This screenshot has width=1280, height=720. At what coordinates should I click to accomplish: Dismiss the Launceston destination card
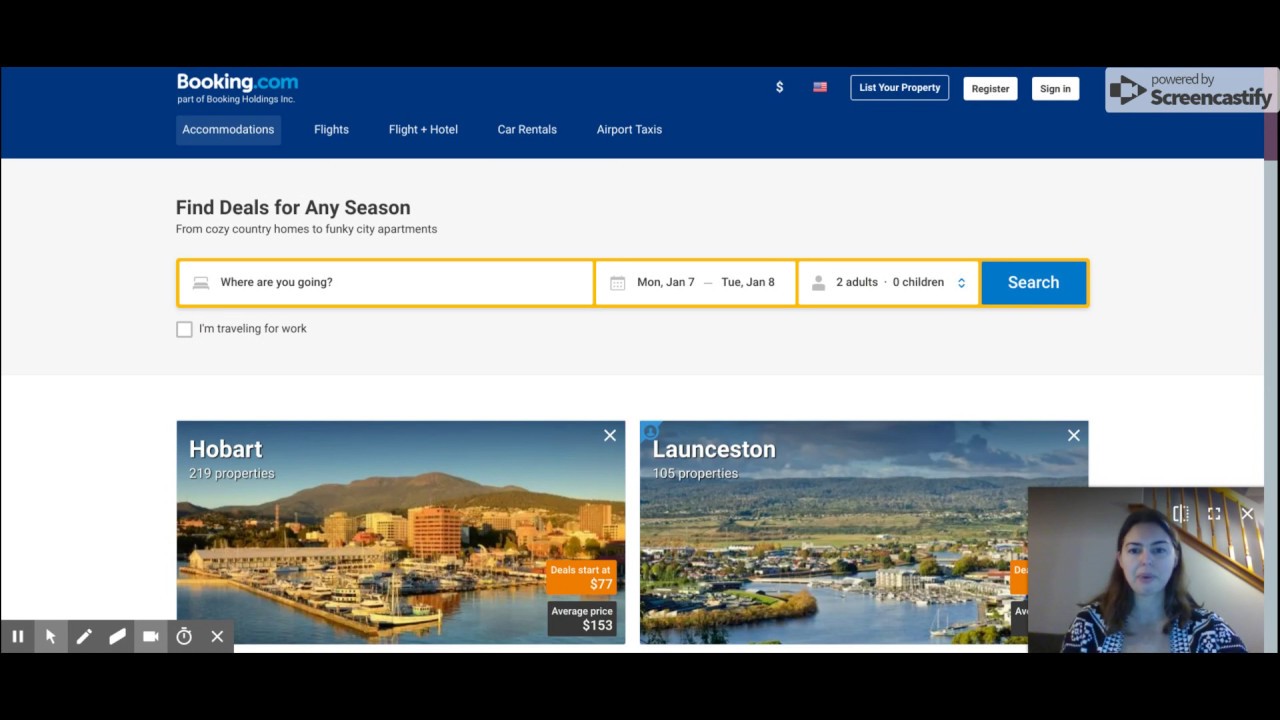pyautogui.click(x=1074, y=435)
